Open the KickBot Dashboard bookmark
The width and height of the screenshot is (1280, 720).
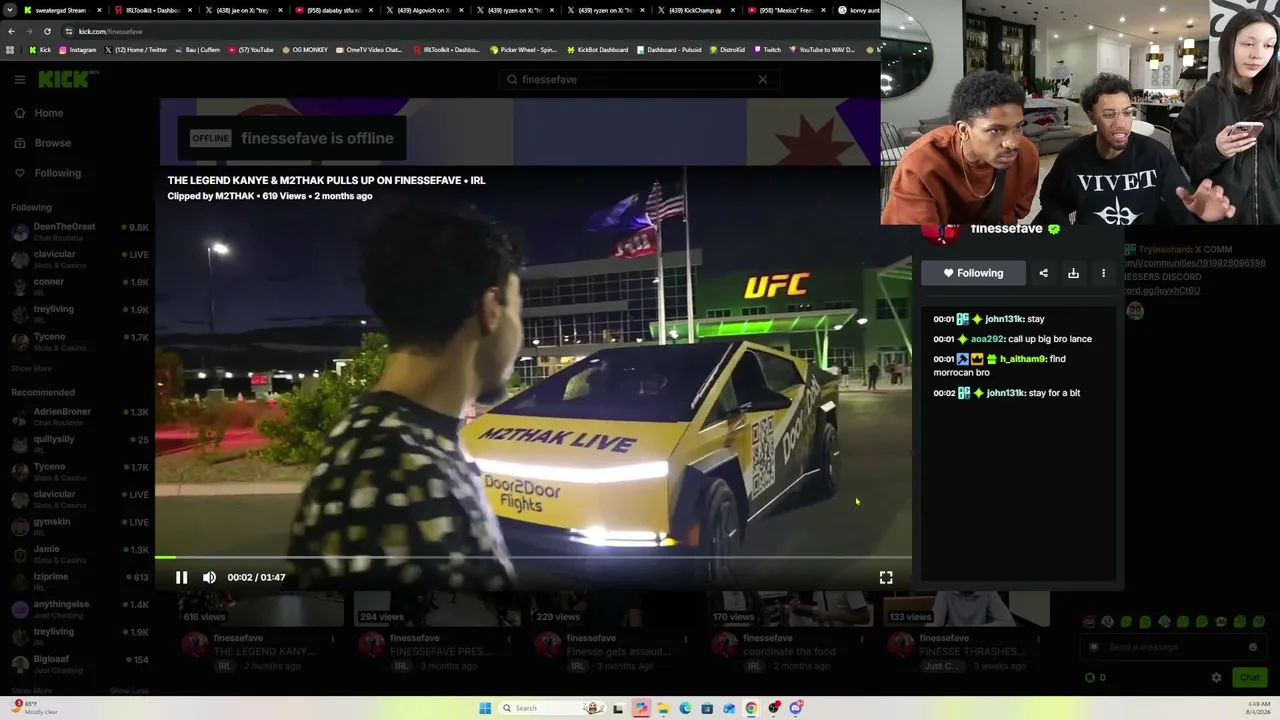[597, 49]
